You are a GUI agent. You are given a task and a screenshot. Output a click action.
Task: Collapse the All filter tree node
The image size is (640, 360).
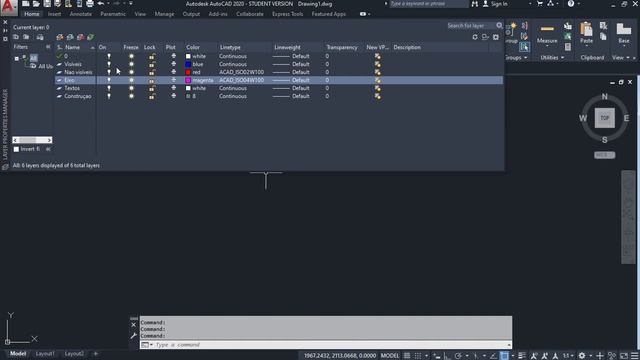click(17, 58)
